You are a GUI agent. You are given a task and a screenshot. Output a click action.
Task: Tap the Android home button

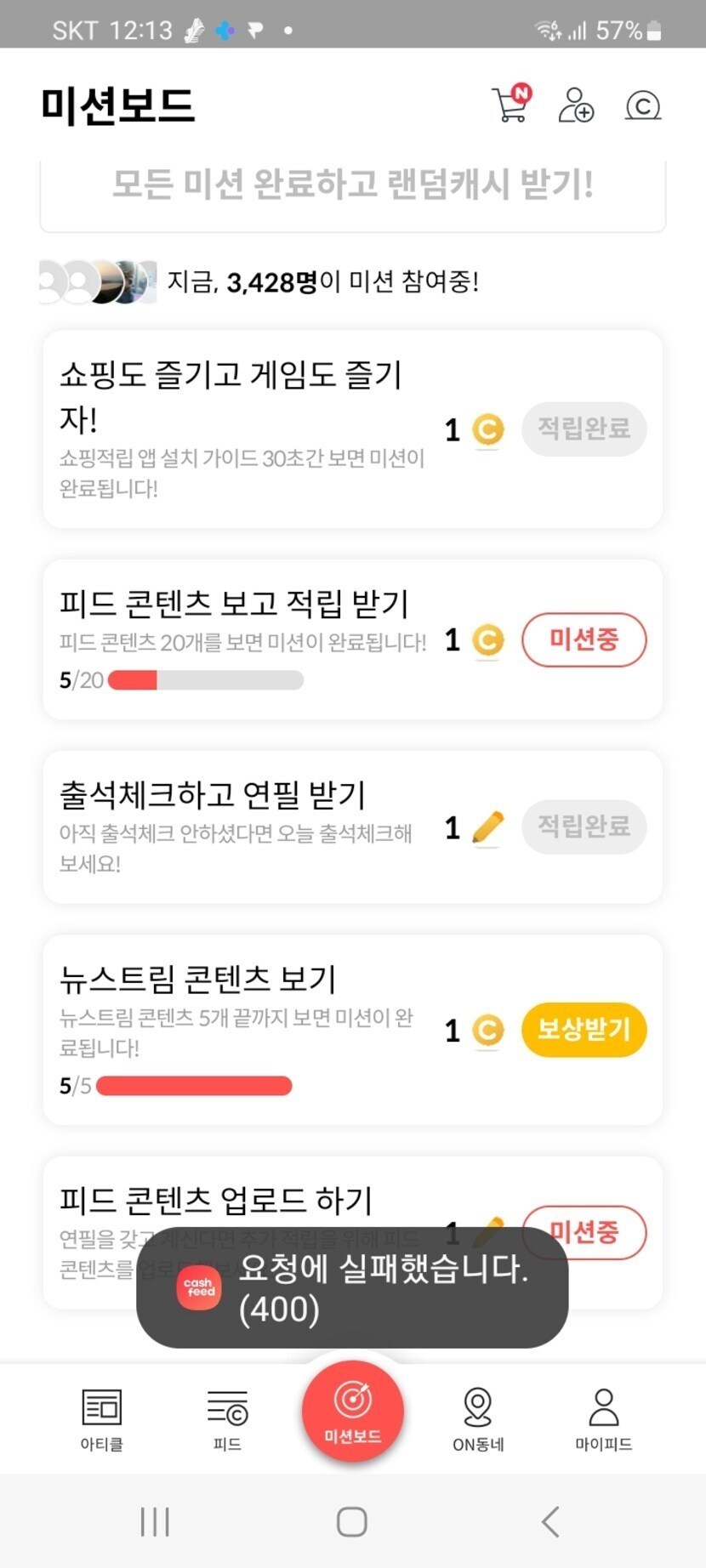click(x=352, y=1521)
